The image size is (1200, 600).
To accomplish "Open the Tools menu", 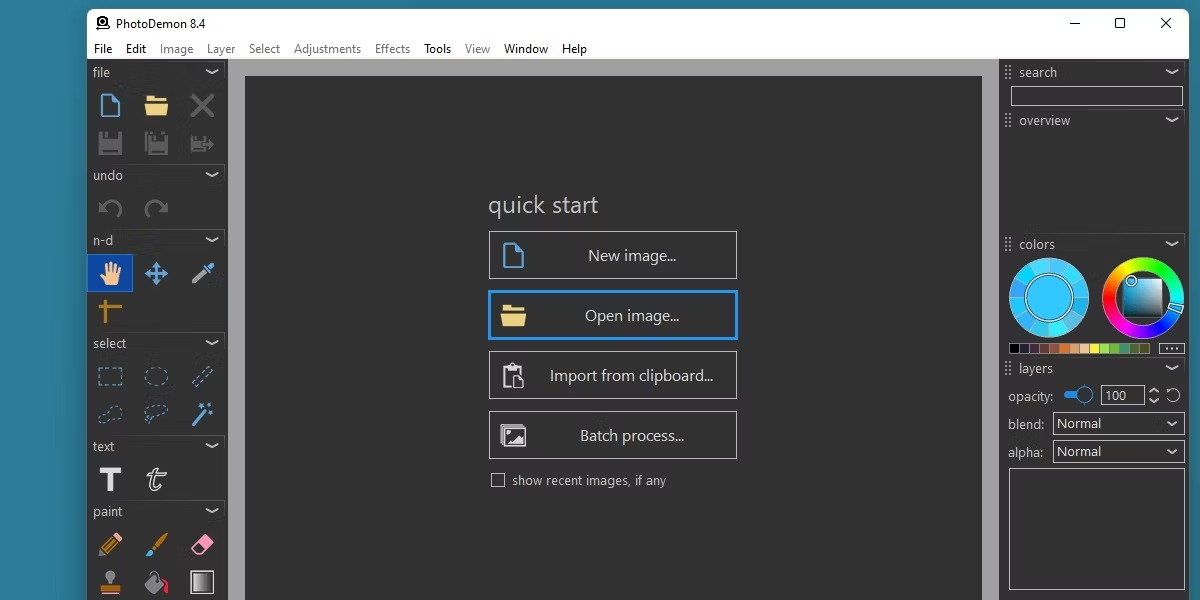I will pos(437,49).
